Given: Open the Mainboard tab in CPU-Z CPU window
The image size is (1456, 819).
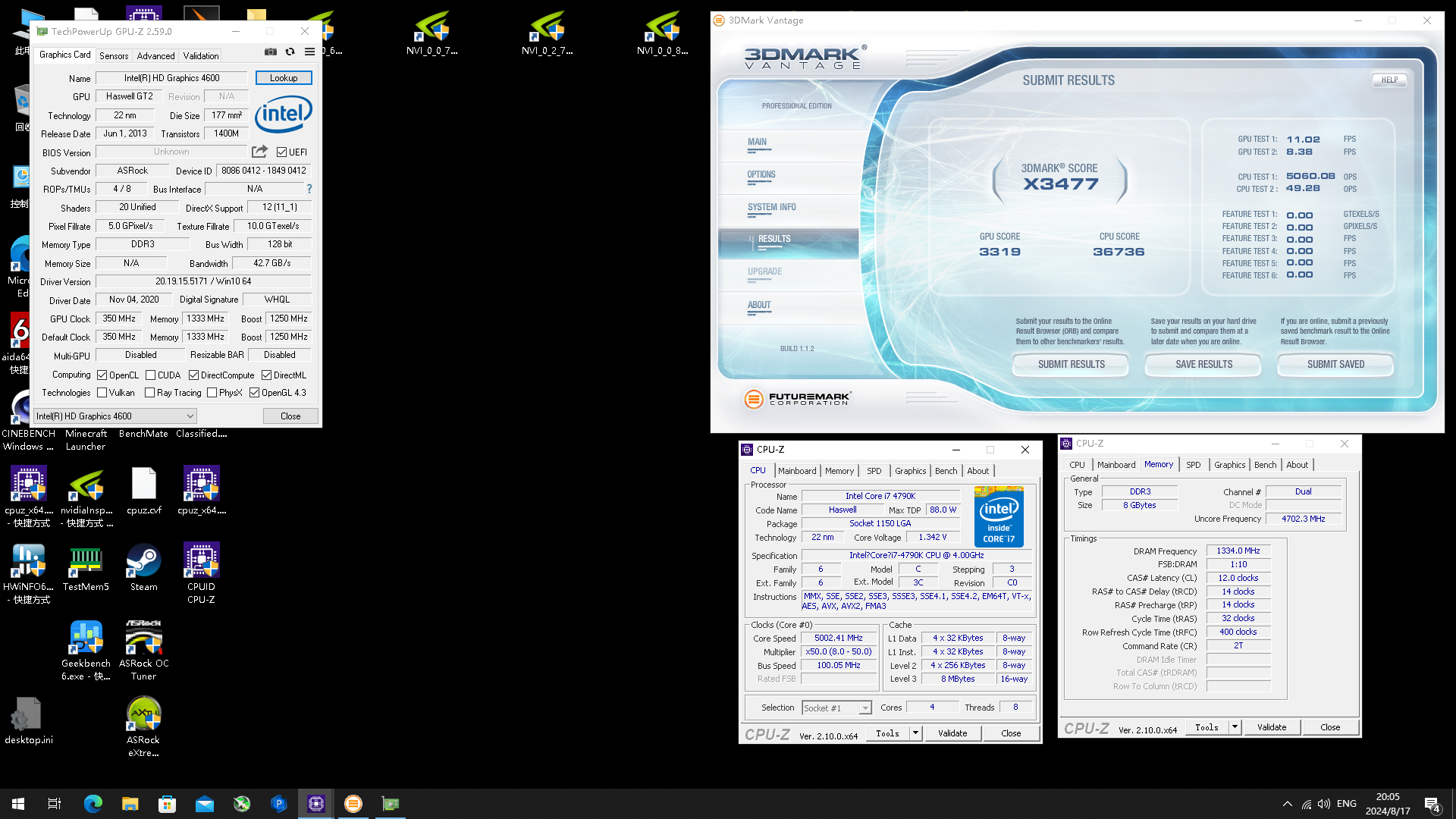Looking at the screenshot, I should pyautogui.click(x=797, y=471).
